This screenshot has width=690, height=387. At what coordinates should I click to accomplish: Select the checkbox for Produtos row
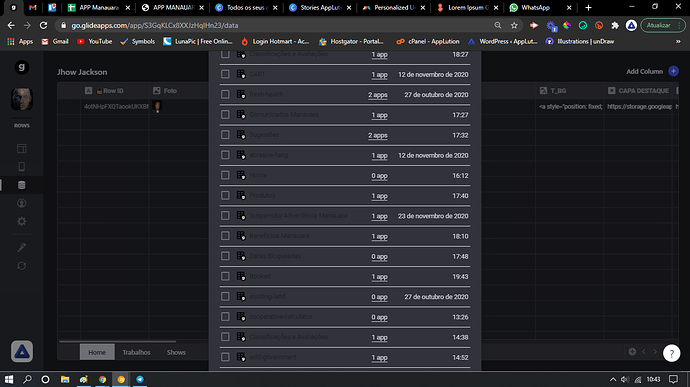pos(225,195)
